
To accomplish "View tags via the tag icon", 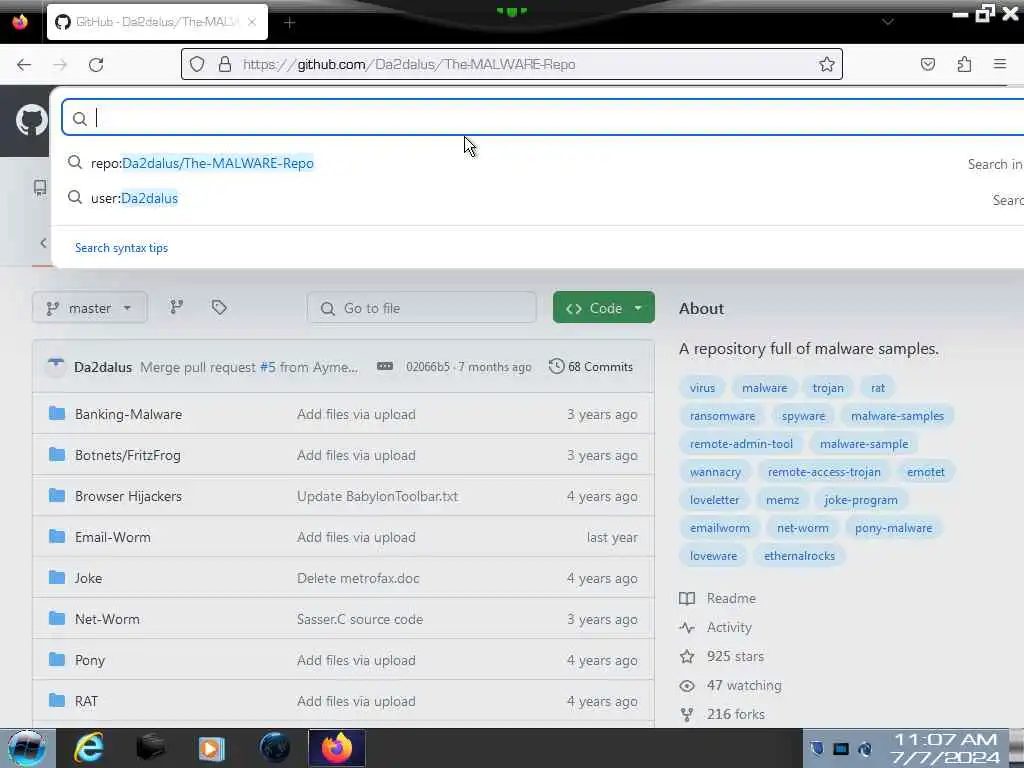I will click(x=219, y=307).
